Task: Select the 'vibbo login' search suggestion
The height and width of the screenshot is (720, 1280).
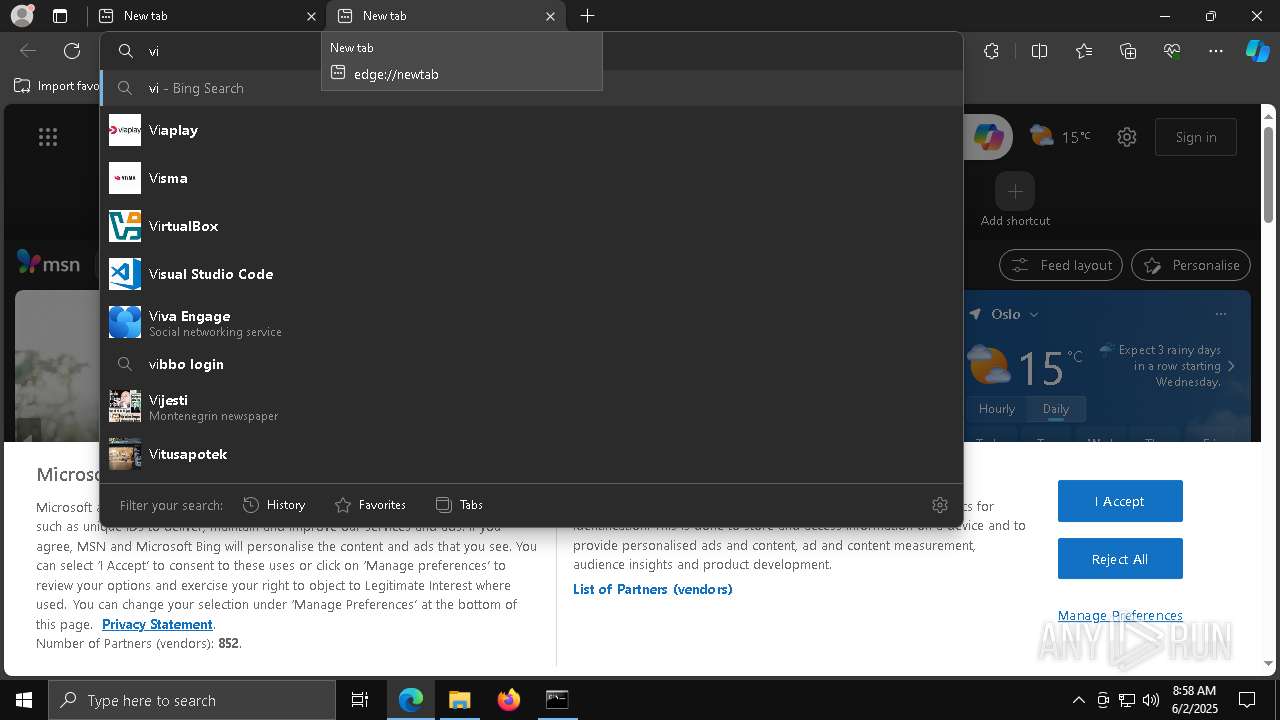Action: tap(531, 364)
